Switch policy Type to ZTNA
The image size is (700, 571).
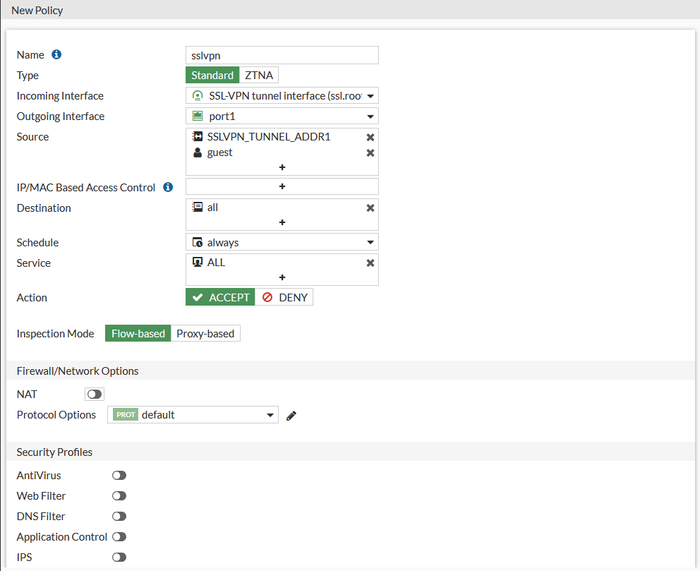(x=259, y=75)
